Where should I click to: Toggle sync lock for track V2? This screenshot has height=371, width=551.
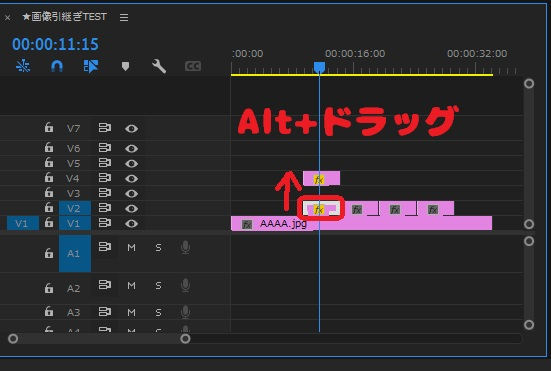tap(105, 208)
